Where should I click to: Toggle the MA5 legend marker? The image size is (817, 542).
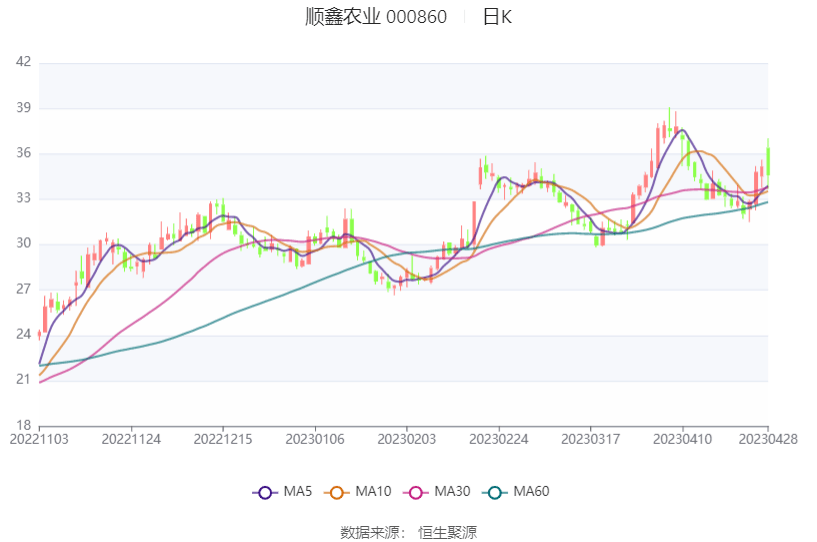pyautogui.click(x=265, y=492)
